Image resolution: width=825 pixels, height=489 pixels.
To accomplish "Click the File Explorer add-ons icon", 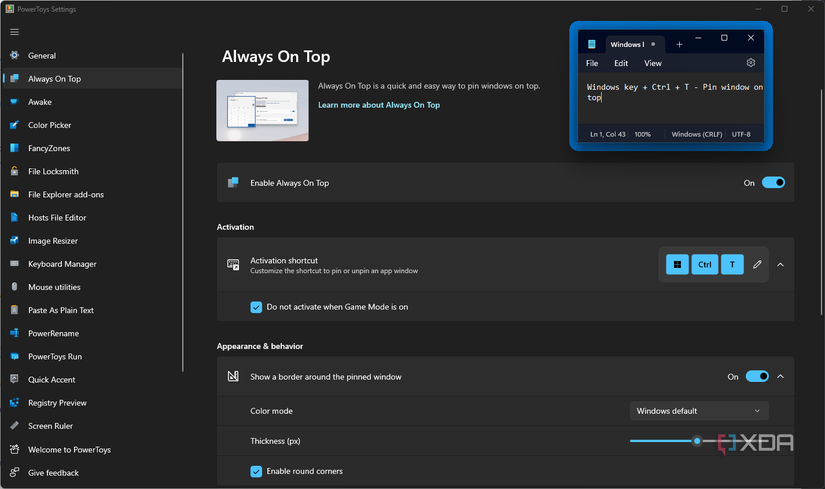I will coord(14,194).
